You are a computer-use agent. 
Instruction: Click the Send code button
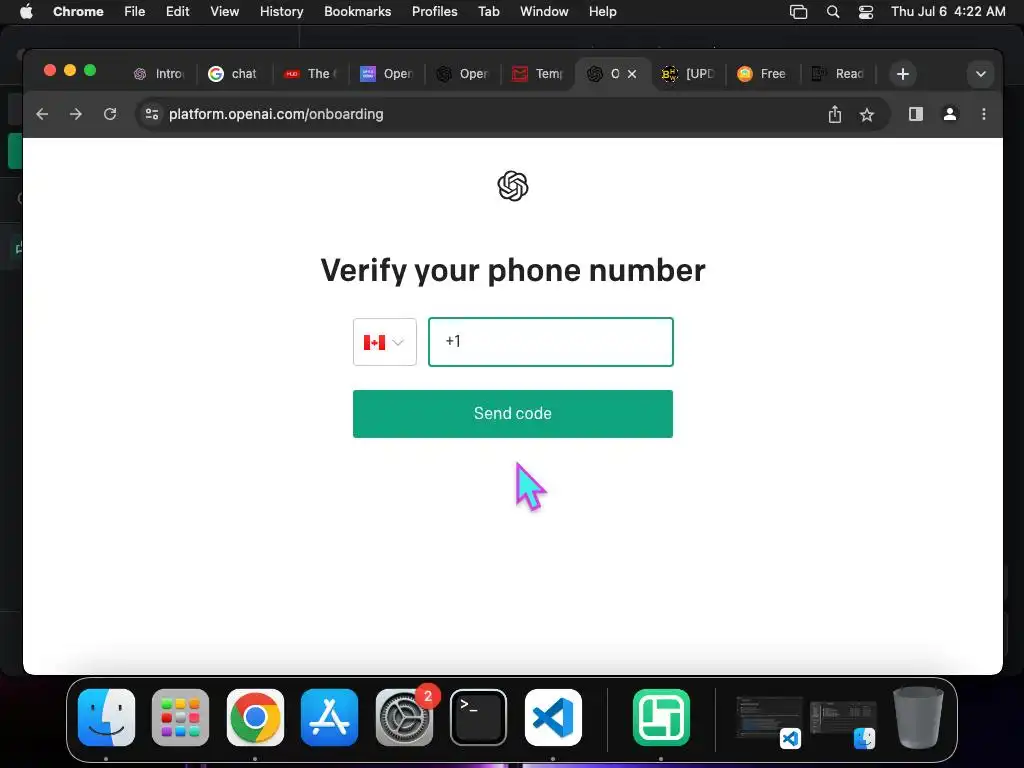tap(513, 413)
